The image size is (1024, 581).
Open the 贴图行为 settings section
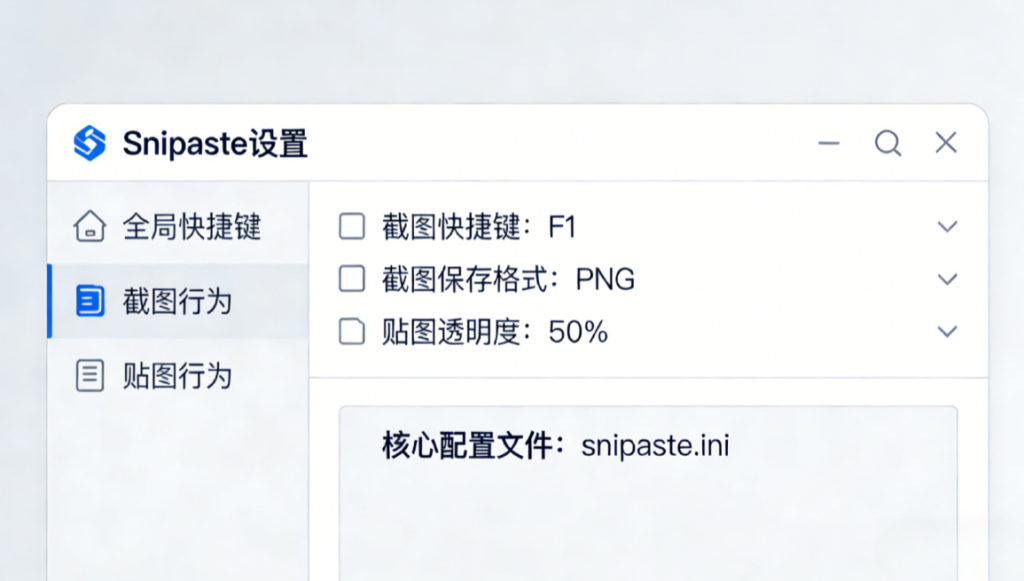[178, 376]
